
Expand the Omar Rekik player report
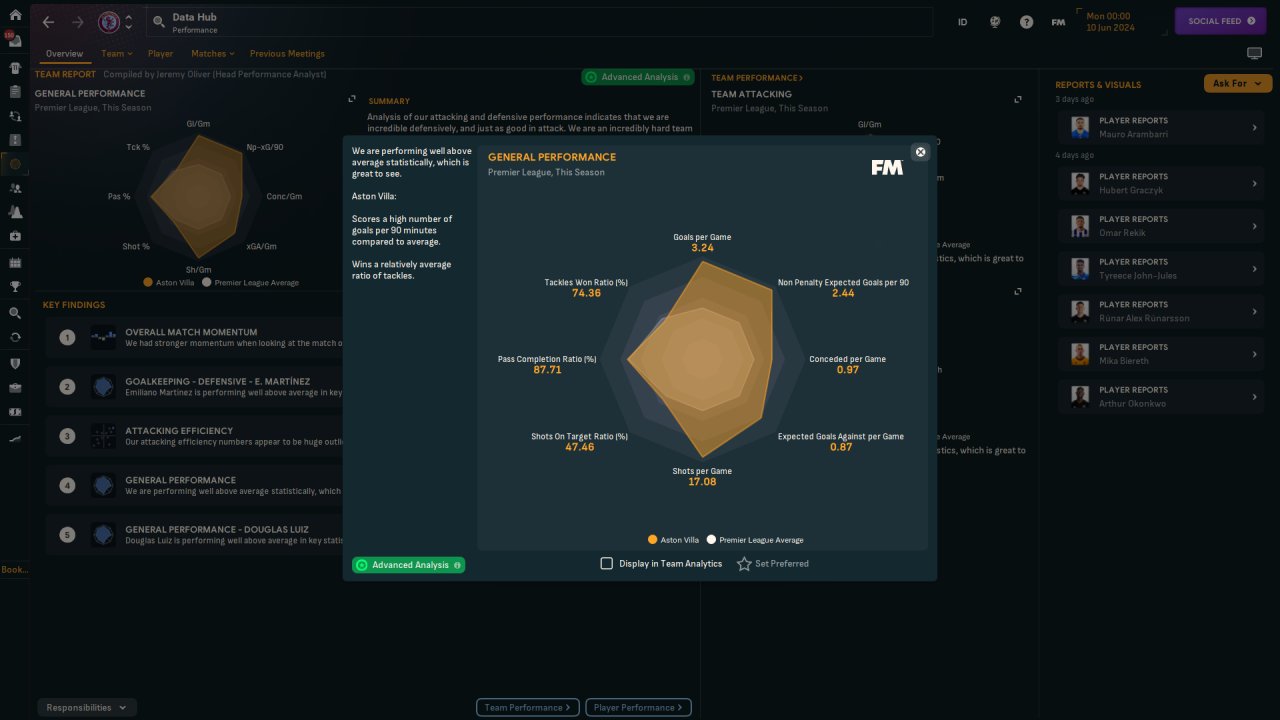pos(1254,227)
